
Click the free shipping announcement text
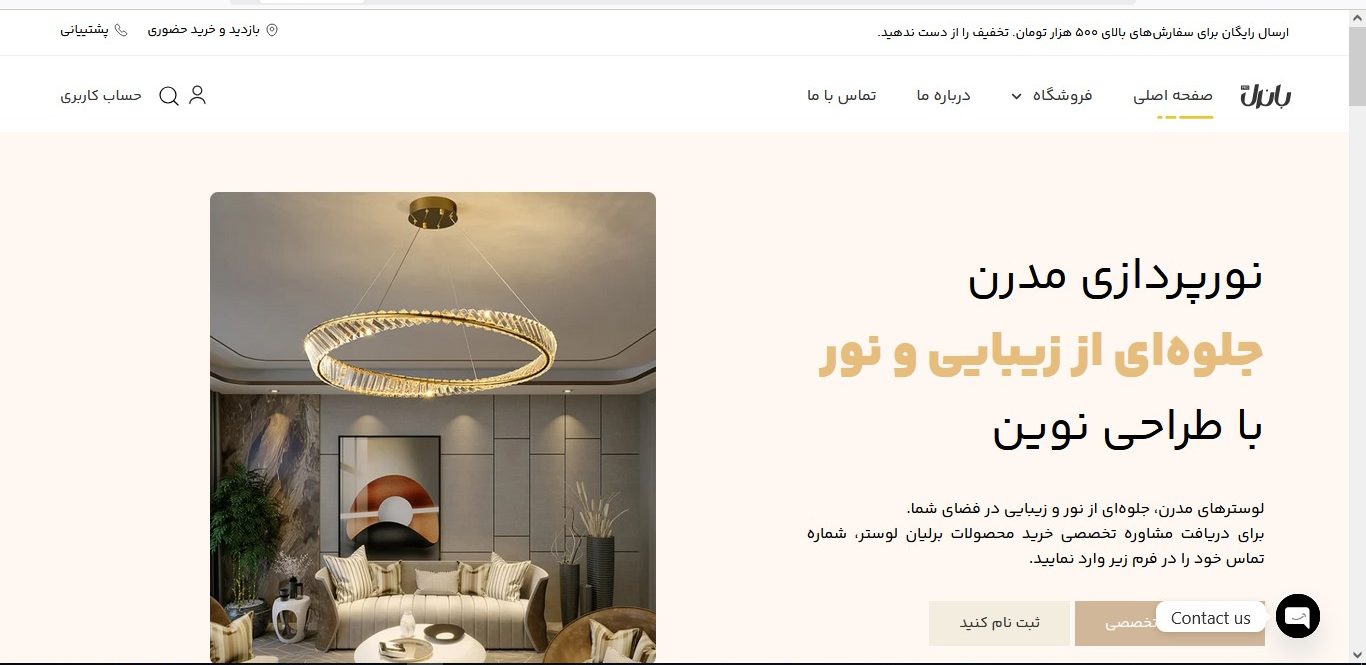pyautogui.click(x=1083, y=32)
